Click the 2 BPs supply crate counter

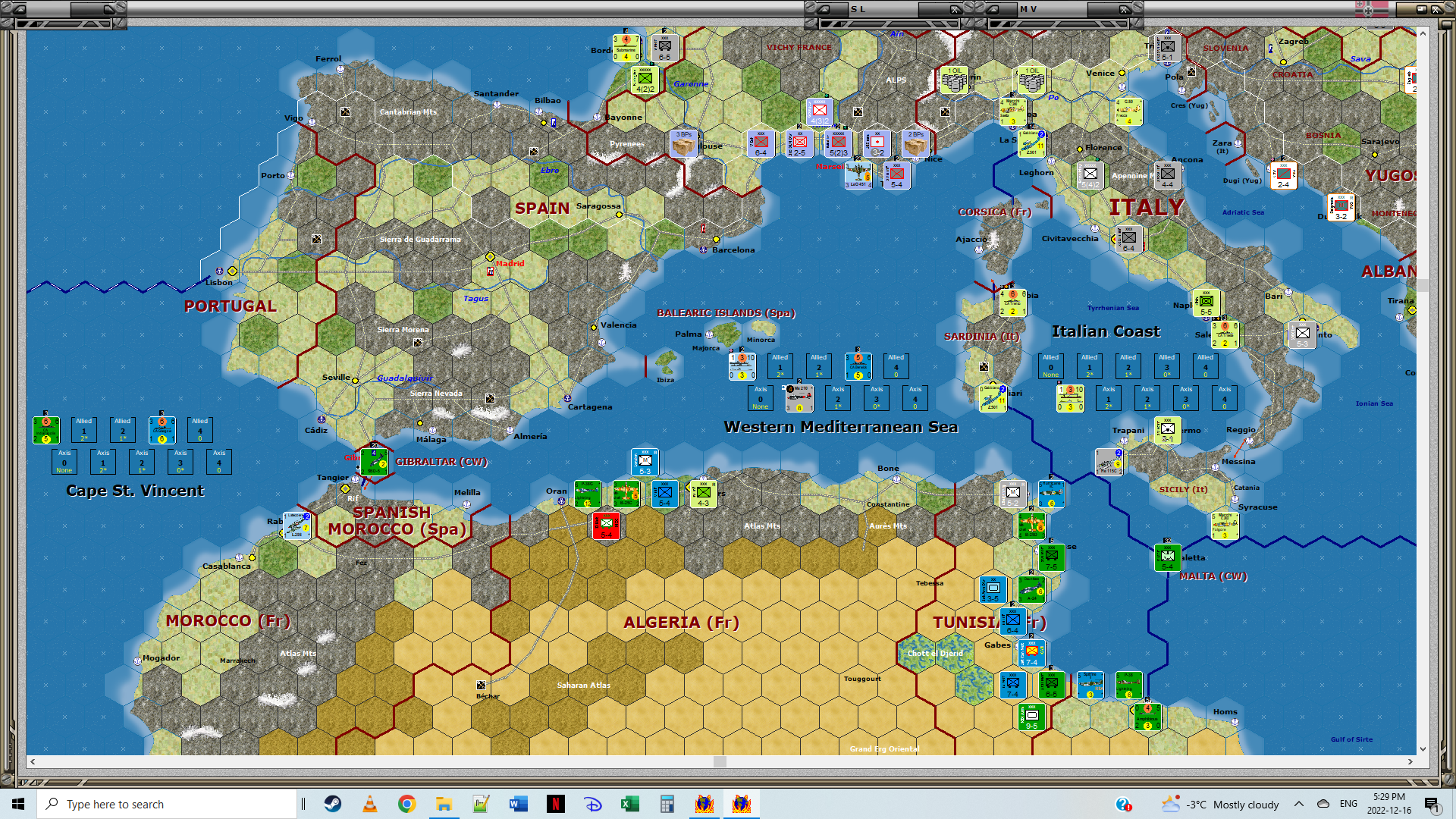[x=916, y=143]
